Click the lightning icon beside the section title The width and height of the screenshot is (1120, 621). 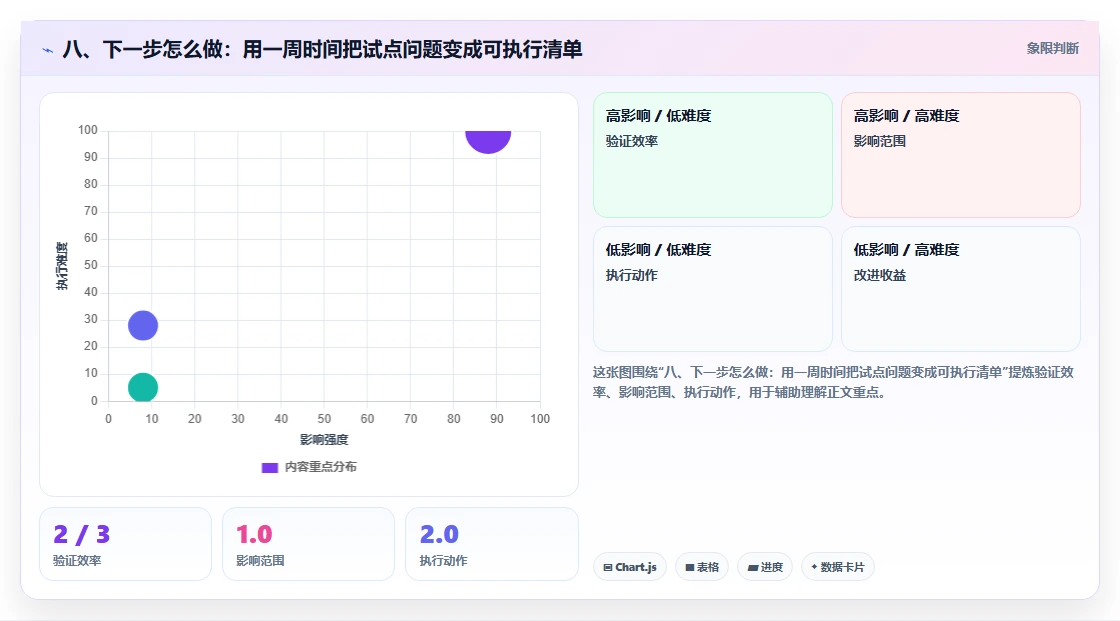pos(48,50)
